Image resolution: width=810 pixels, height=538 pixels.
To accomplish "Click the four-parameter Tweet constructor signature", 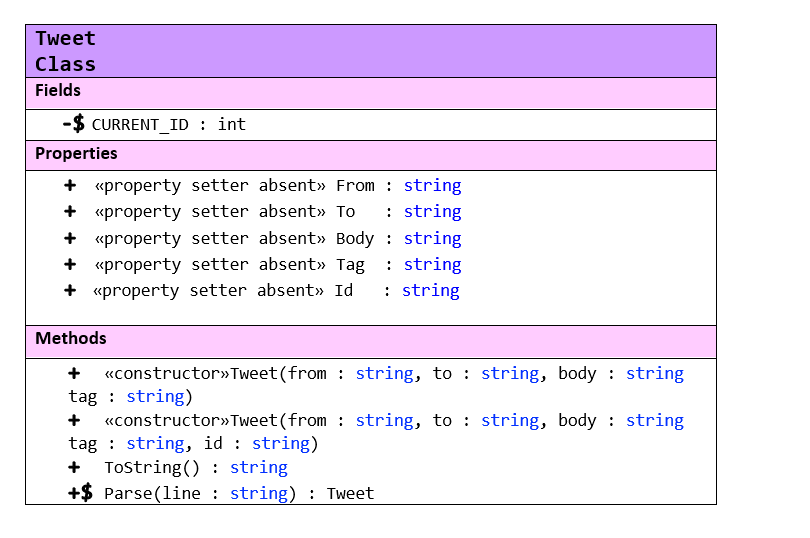I will click(376, 385).
